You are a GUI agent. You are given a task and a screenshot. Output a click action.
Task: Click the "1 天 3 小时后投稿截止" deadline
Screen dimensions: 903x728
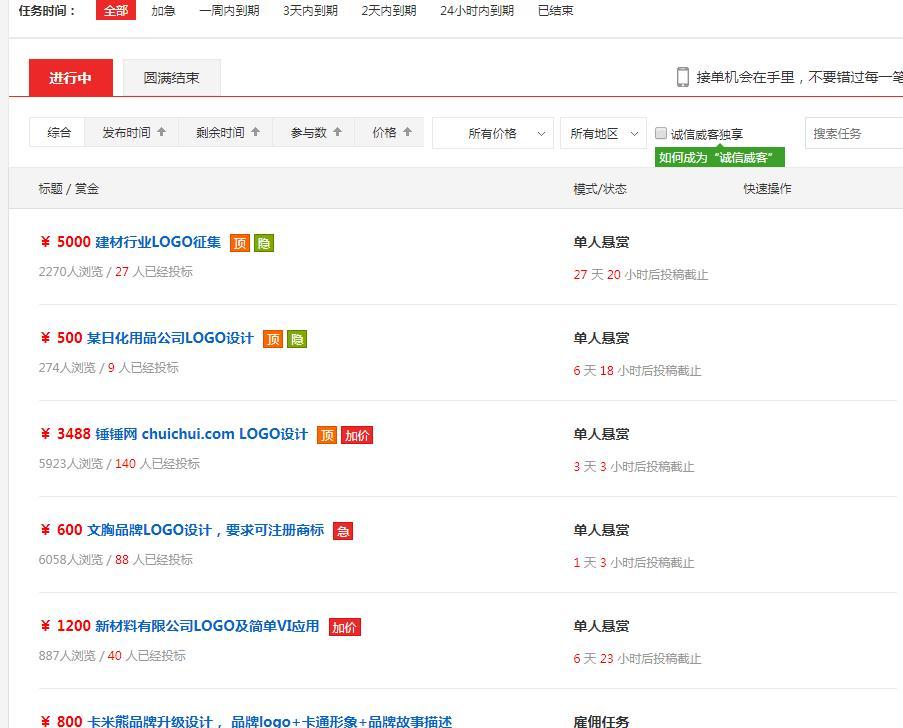[633, 563]
